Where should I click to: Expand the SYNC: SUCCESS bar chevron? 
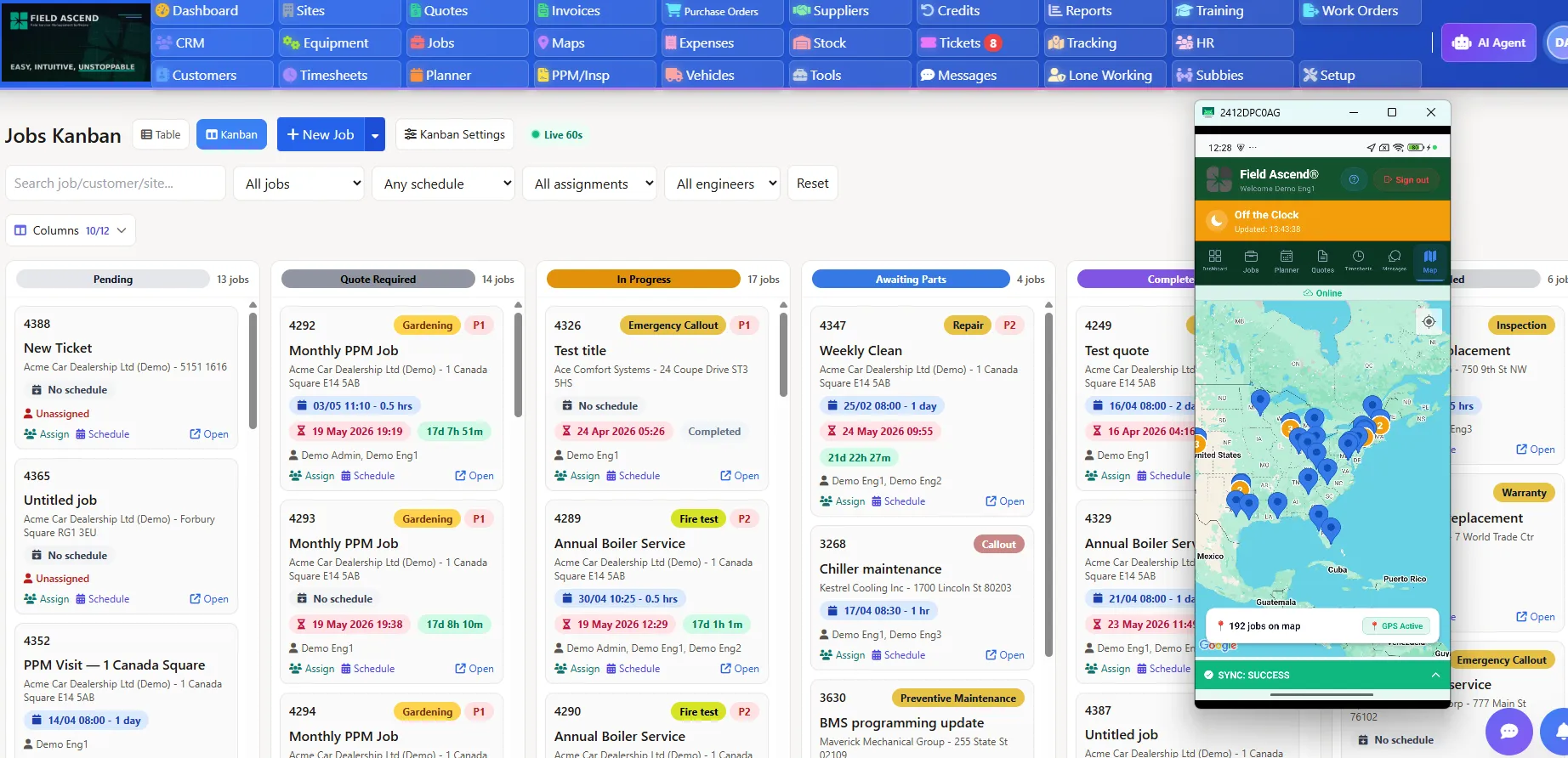pos(1435,675)
